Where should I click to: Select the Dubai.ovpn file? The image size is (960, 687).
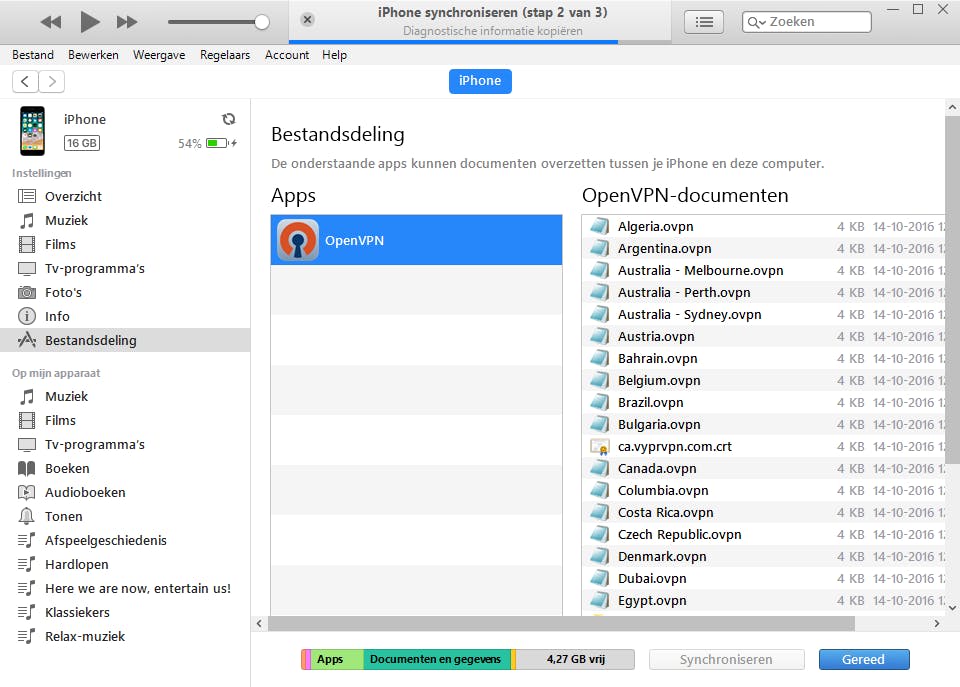coord(764,579)
